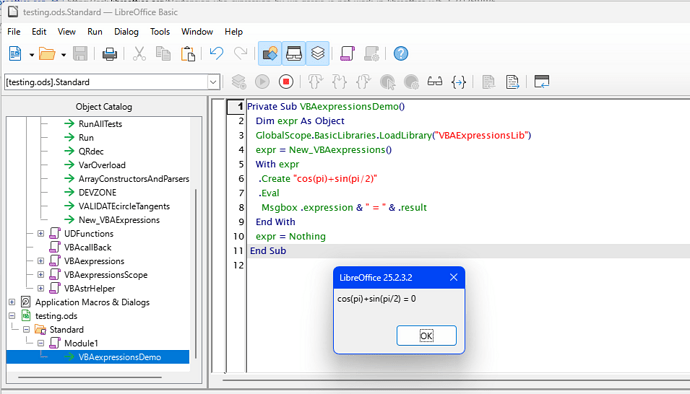The height and width of the screenshot is (394, 690).
Task: Click the red Stop icon
Action: click(286, 82)
